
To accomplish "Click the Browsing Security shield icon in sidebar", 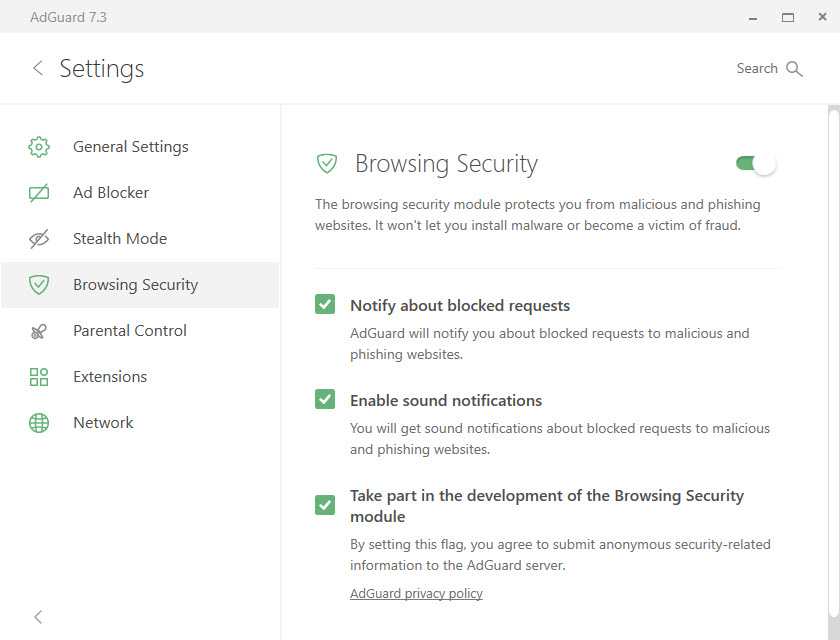I will coord(39,285).
